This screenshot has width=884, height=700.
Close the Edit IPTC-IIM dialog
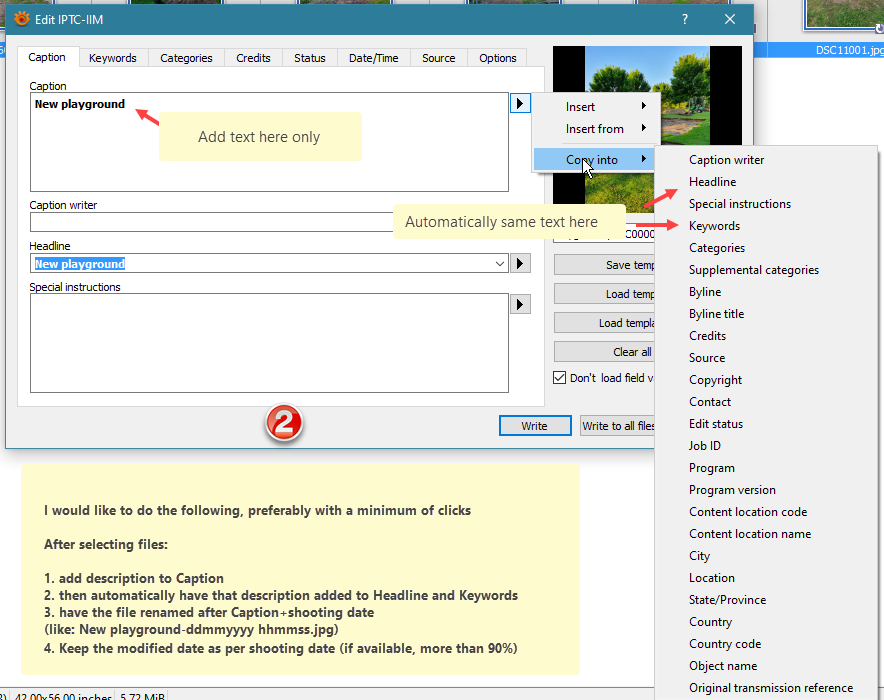730,19
